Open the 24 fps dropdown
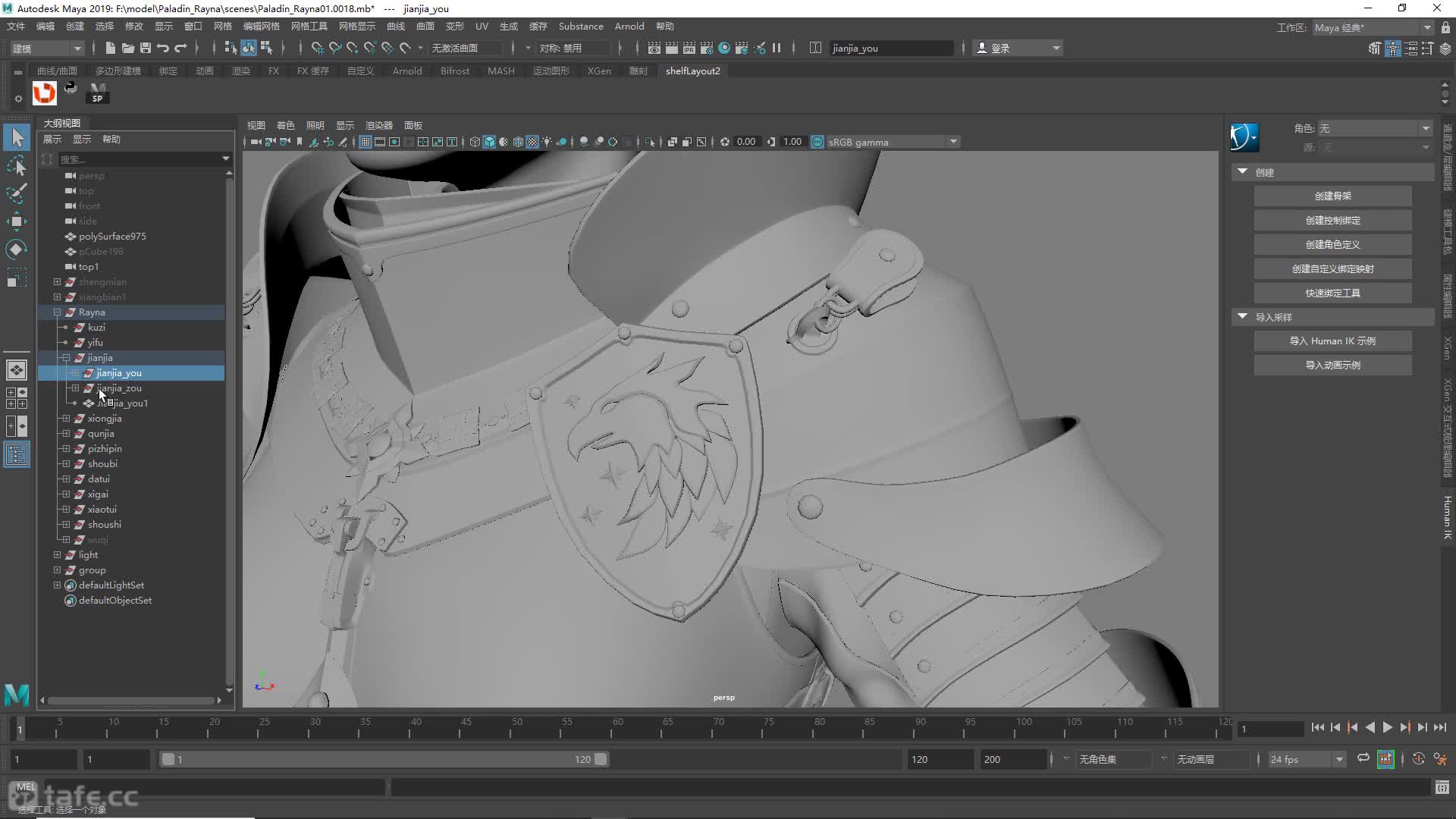The height and width of the screenshot is (819, 1456). tap(1307, 759)
